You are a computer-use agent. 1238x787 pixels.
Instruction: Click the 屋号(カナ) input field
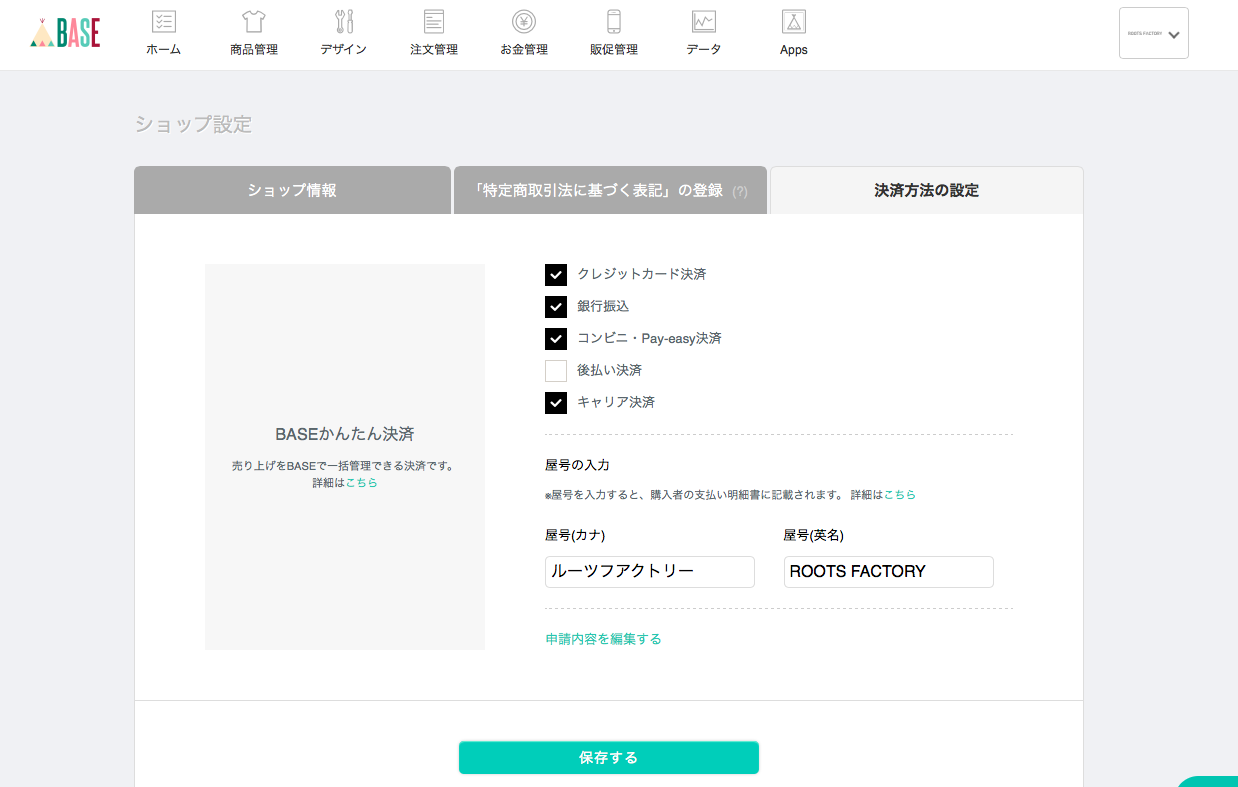[649, 572]
